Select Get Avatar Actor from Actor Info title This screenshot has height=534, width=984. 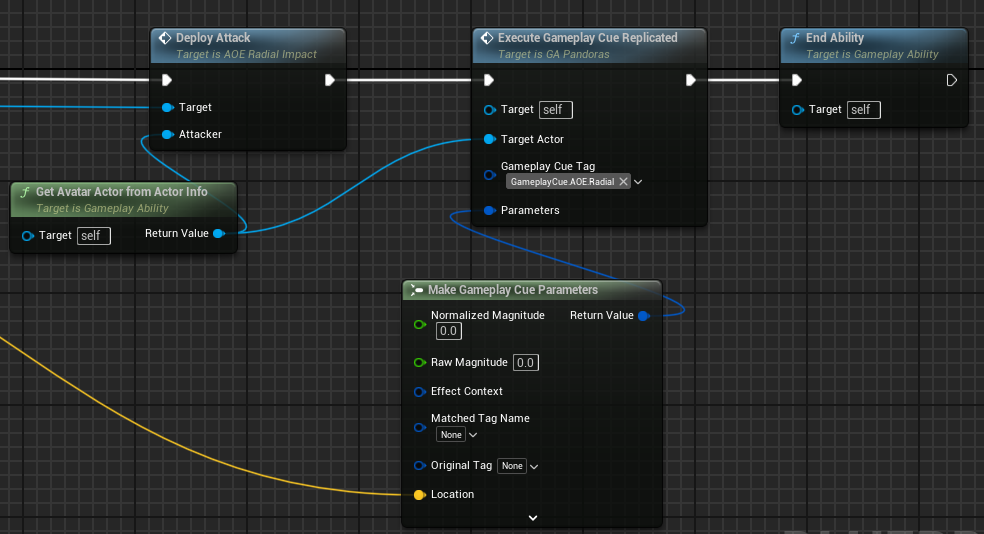pyautogui.click(x=122, y=191)
